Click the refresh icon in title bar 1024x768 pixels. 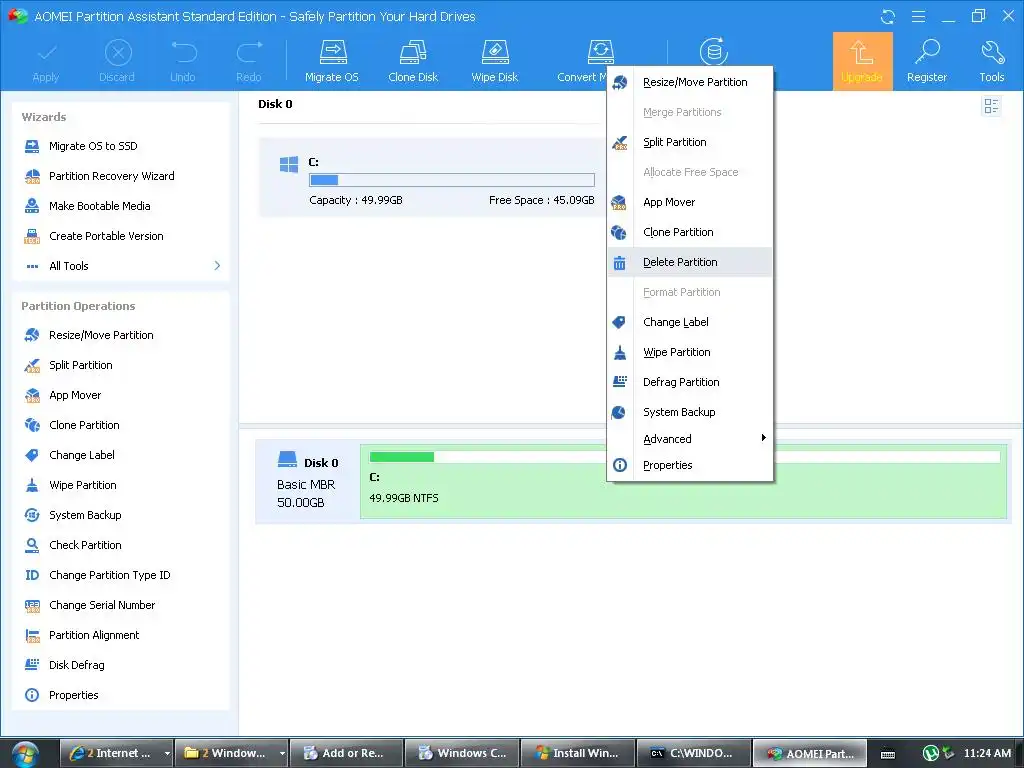(x=888, y=16)
